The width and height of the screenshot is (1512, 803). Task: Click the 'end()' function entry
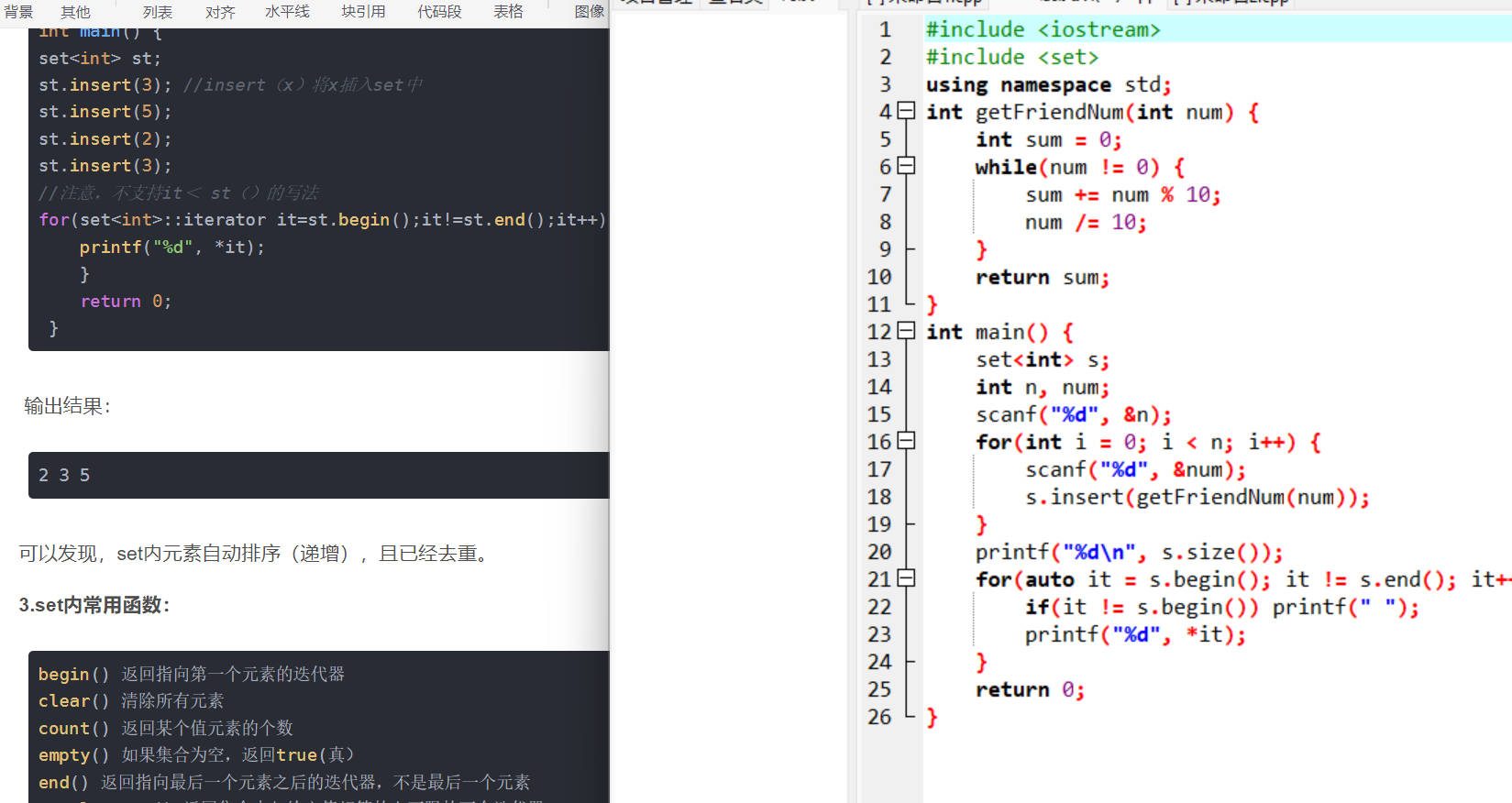(x=284, y=782)
